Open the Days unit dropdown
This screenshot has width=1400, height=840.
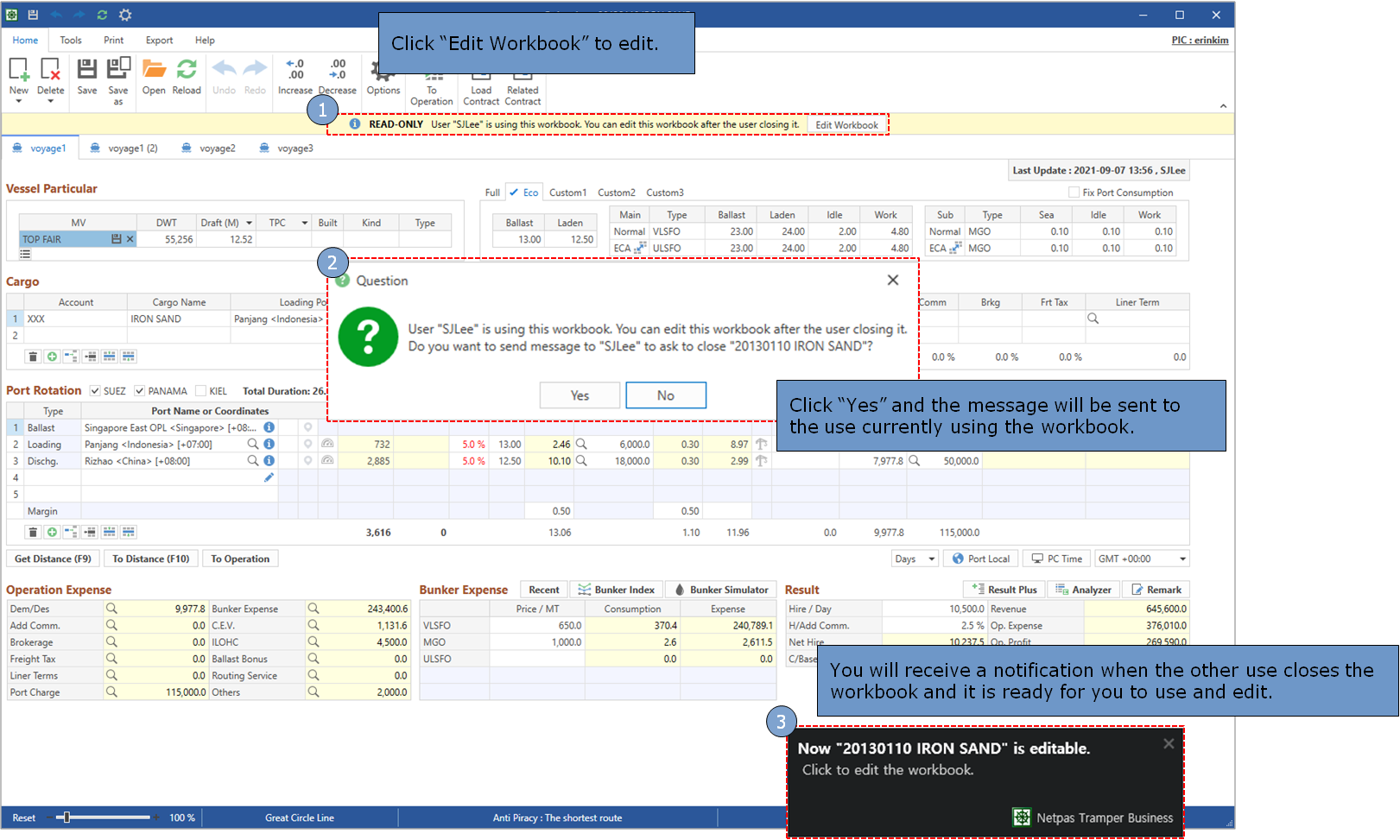click(931, 559)
